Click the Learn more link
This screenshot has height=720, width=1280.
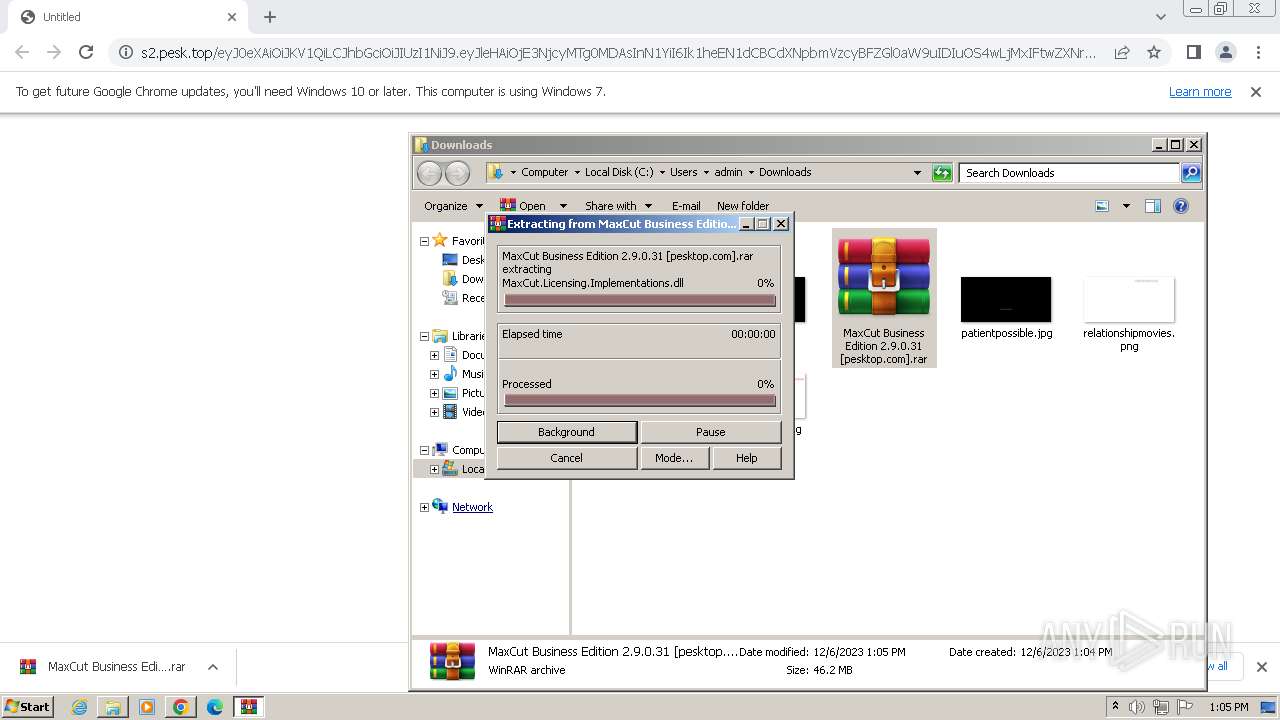click(x=1200, y=91)
